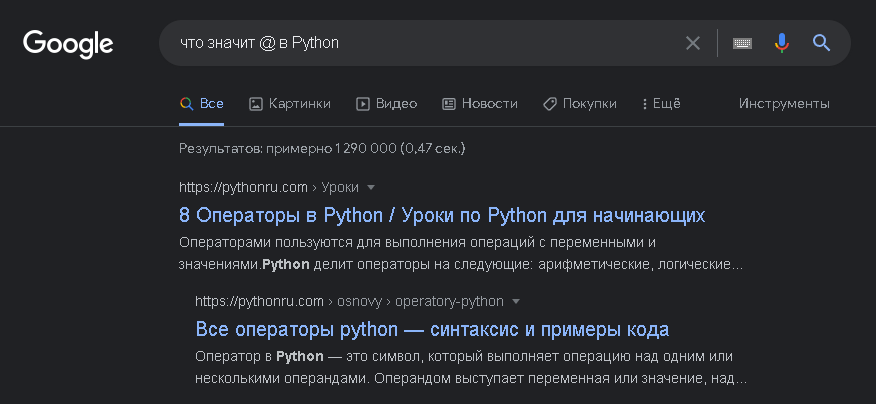Viewport: 876px width, 404px height.
Task: Open the on-screen keyboard icon
Action: (742, 43)
